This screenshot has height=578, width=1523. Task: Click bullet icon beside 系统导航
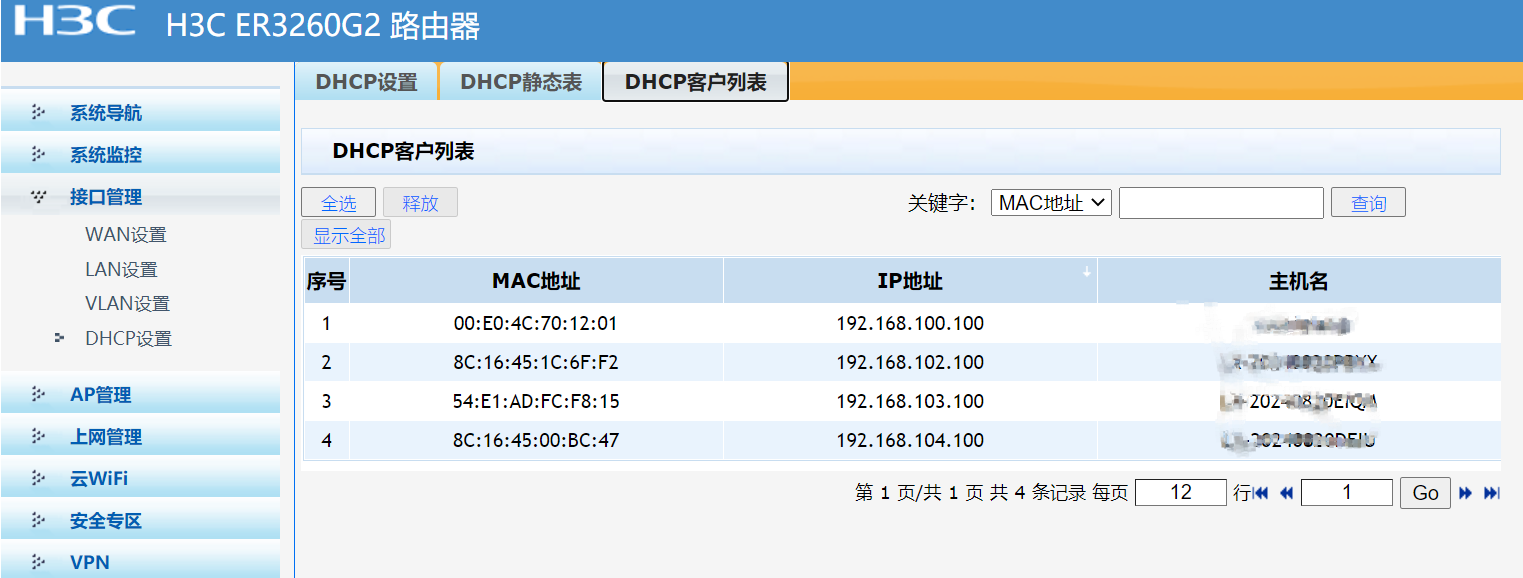click(39, 112)
